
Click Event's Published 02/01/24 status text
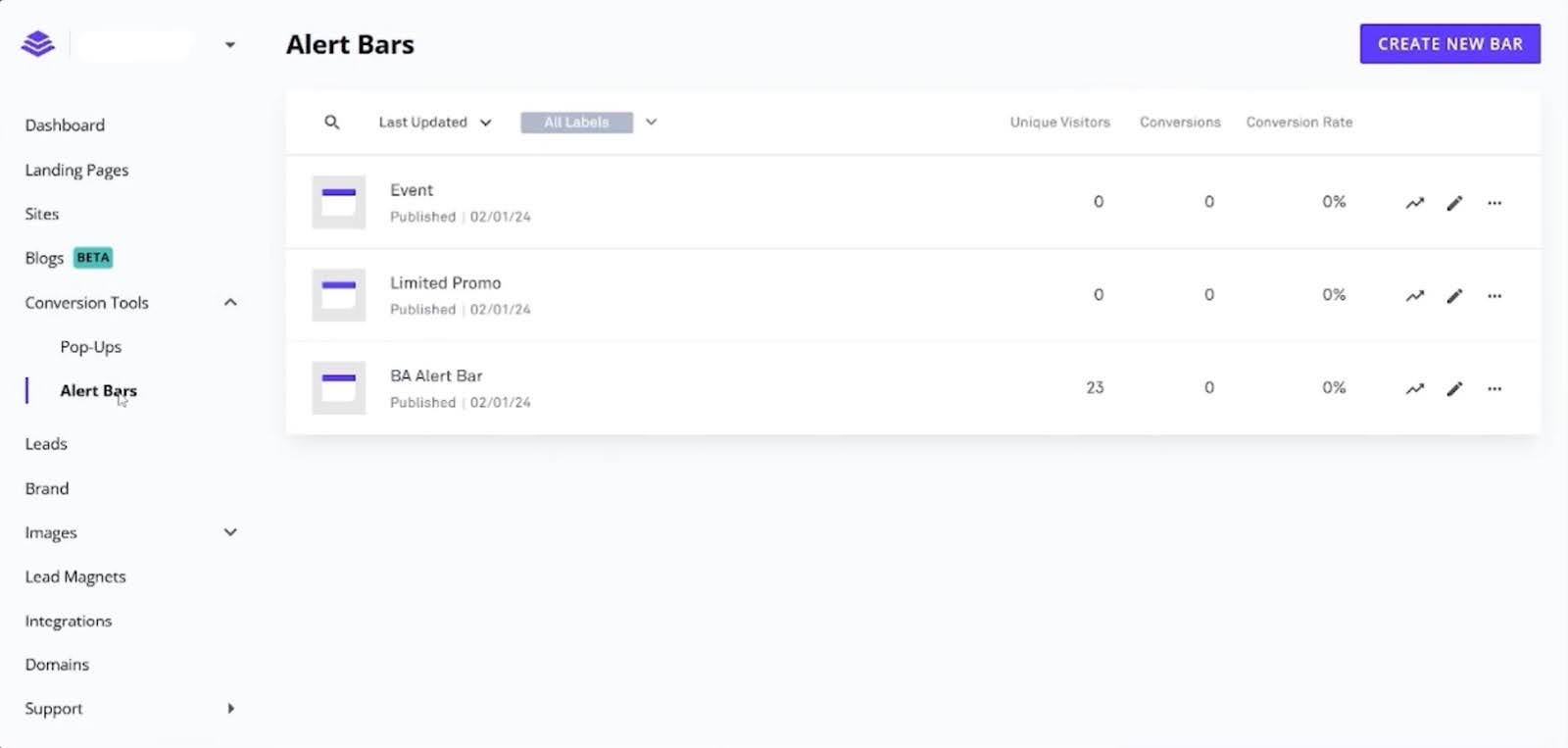click(461, 217)
